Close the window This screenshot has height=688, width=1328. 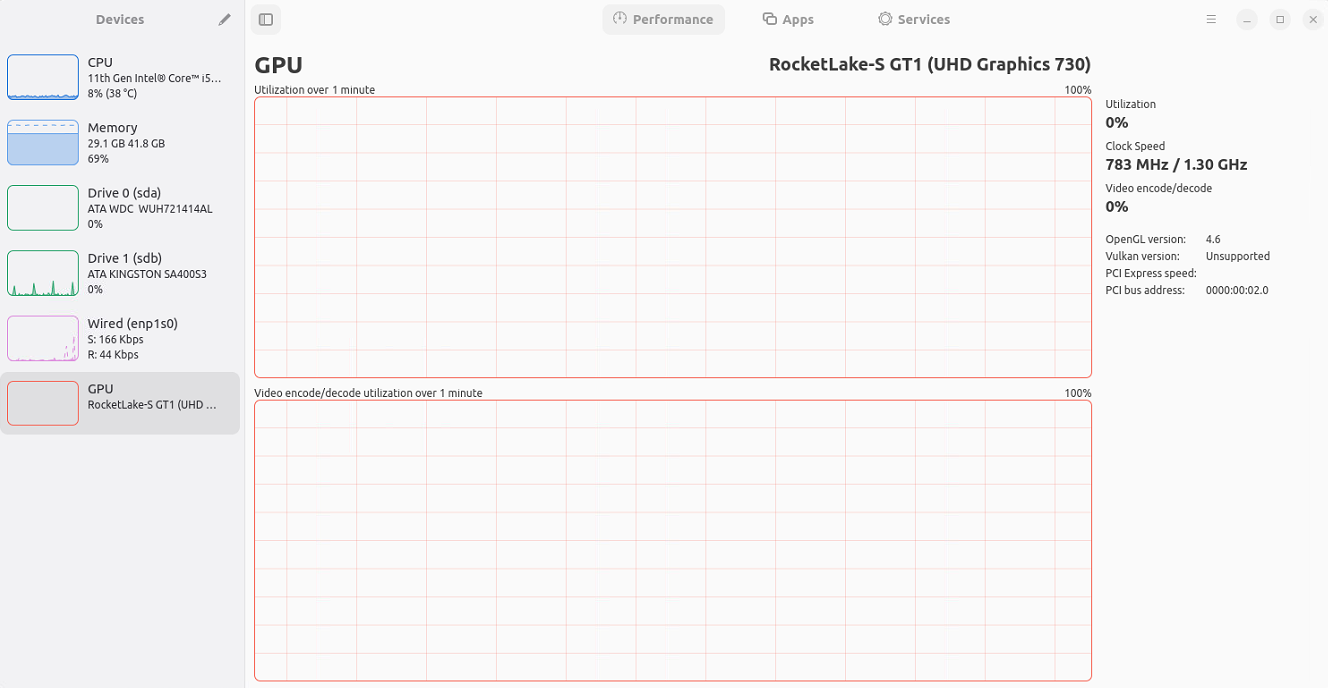1313,19
